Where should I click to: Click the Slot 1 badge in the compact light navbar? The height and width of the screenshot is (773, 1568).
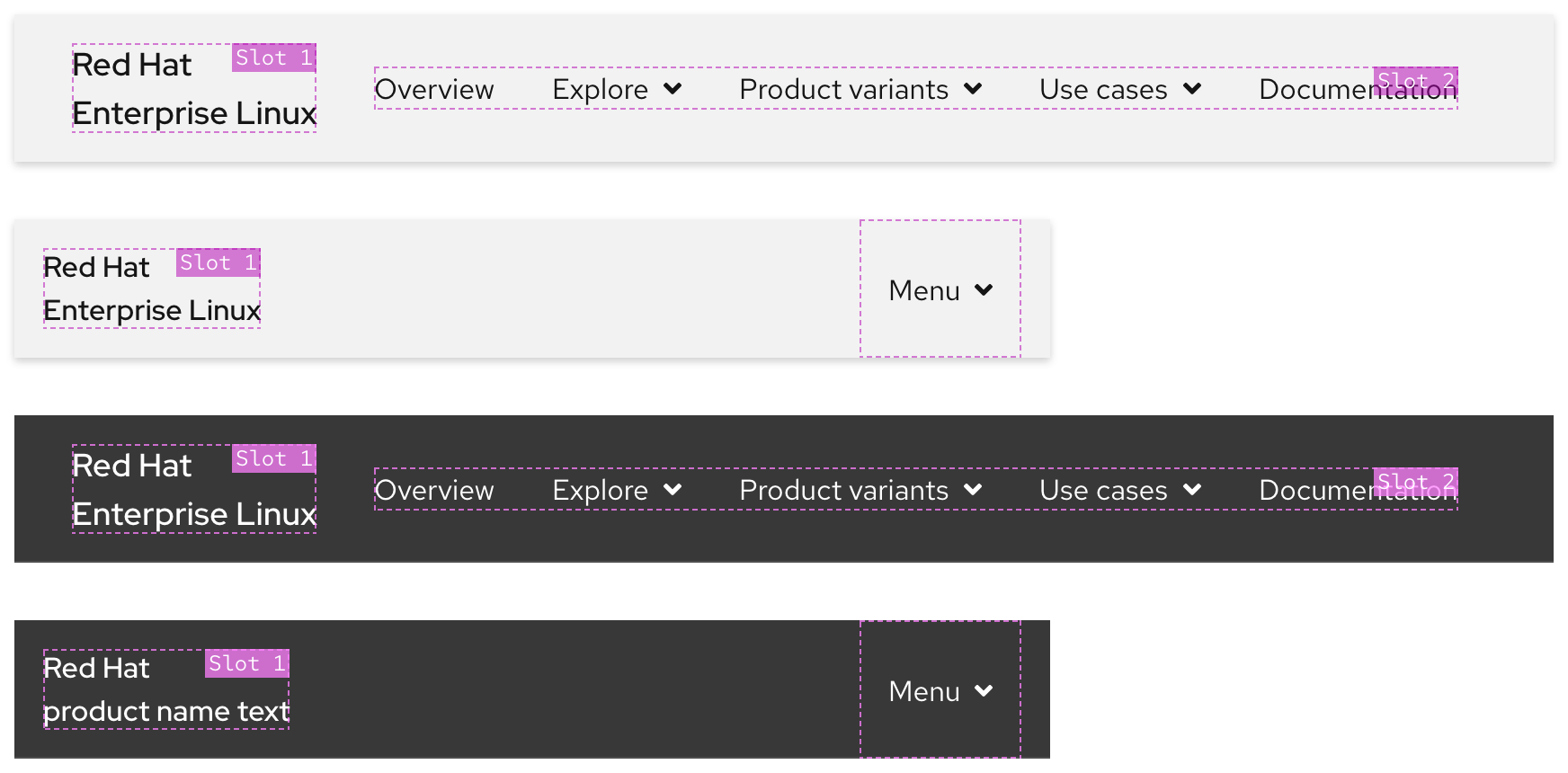[217, 262]
